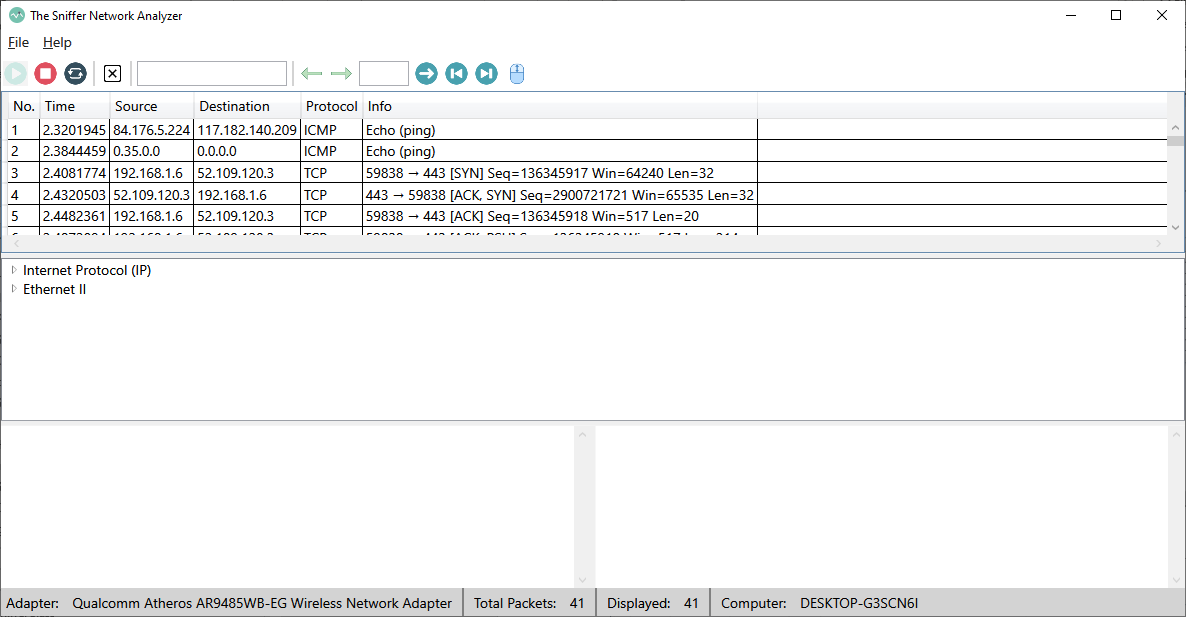Click the greyed-out Start capture play icon
The image size is (1186, 617).
[x=16, y=73]
